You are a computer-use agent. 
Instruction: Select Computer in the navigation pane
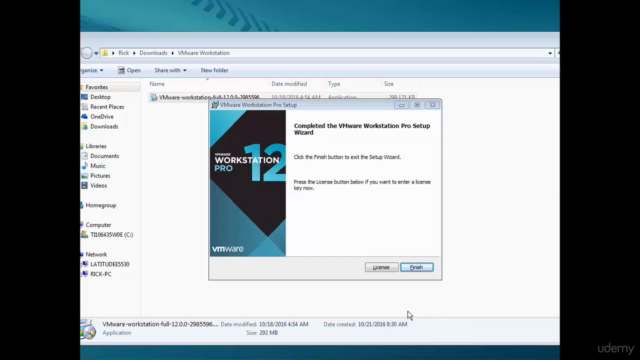(98, 225)
